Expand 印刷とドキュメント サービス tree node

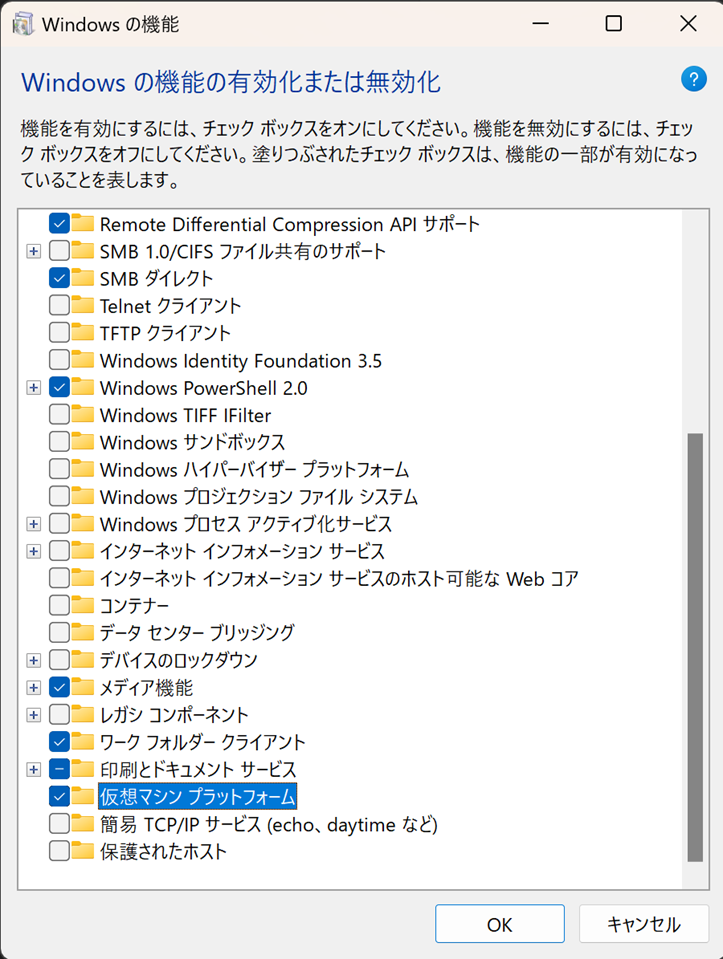tap(34, 770)
